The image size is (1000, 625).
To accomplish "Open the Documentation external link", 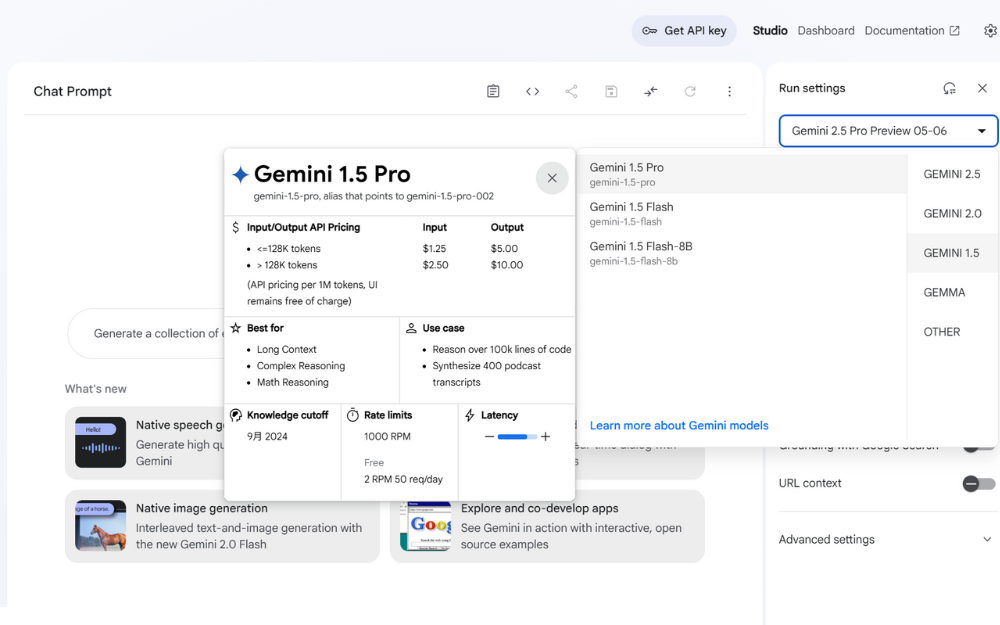I will [x=912, y=31].
